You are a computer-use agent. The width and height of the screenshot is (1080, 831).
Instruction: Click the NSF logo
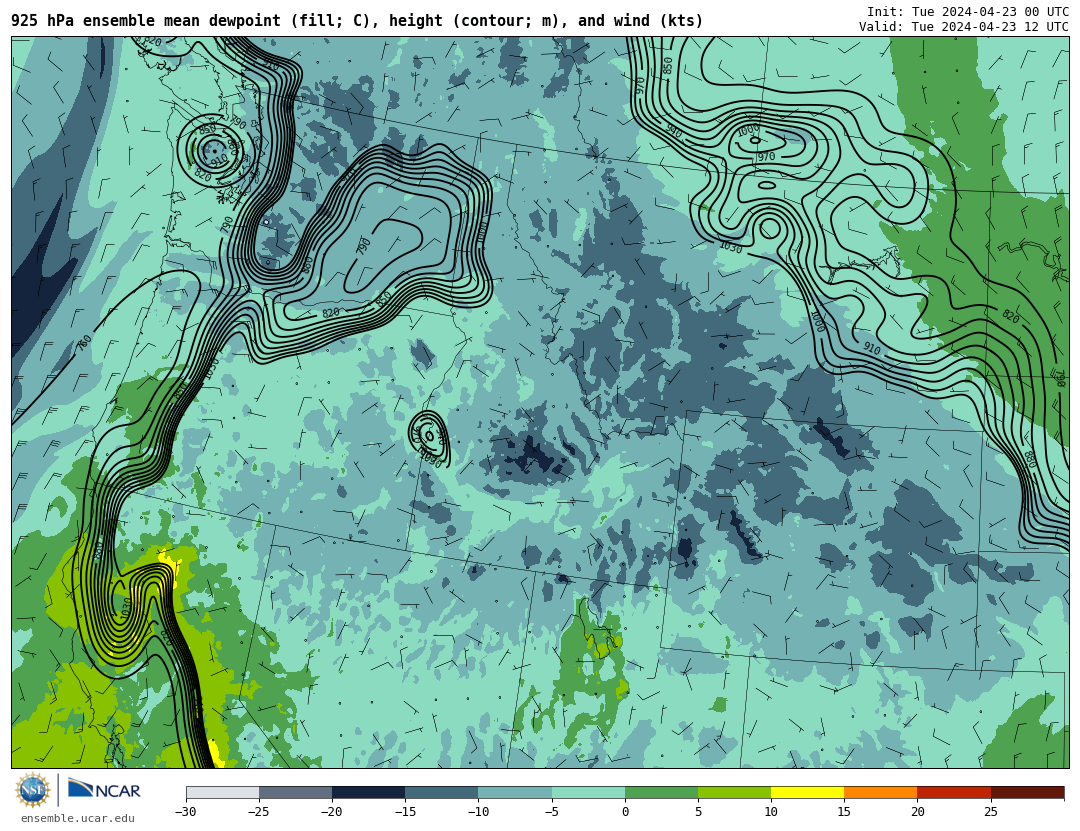tap(33, 790)
